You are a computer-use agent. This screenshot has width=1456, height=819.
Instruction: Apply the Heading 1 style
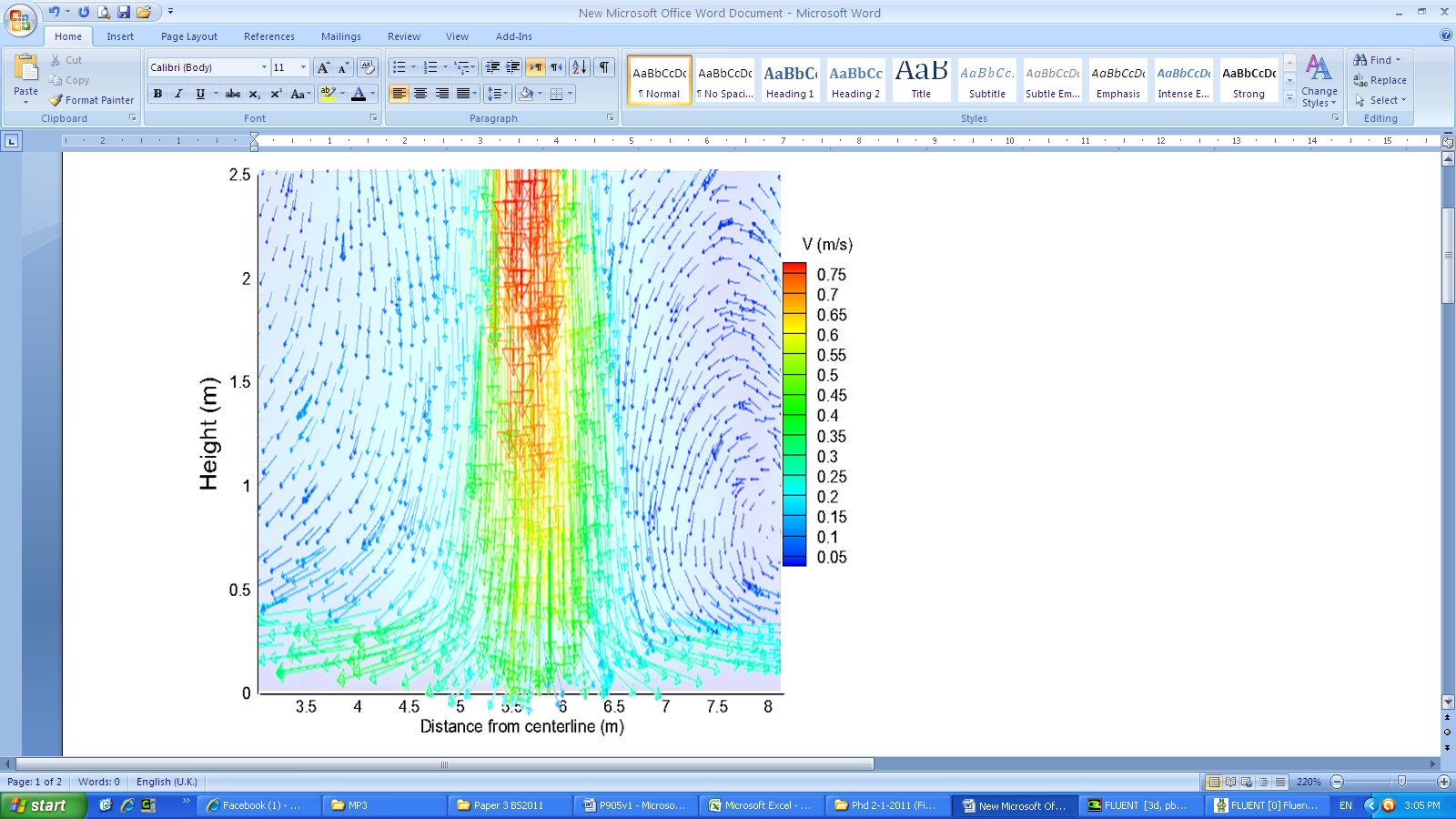coord(790,80)
